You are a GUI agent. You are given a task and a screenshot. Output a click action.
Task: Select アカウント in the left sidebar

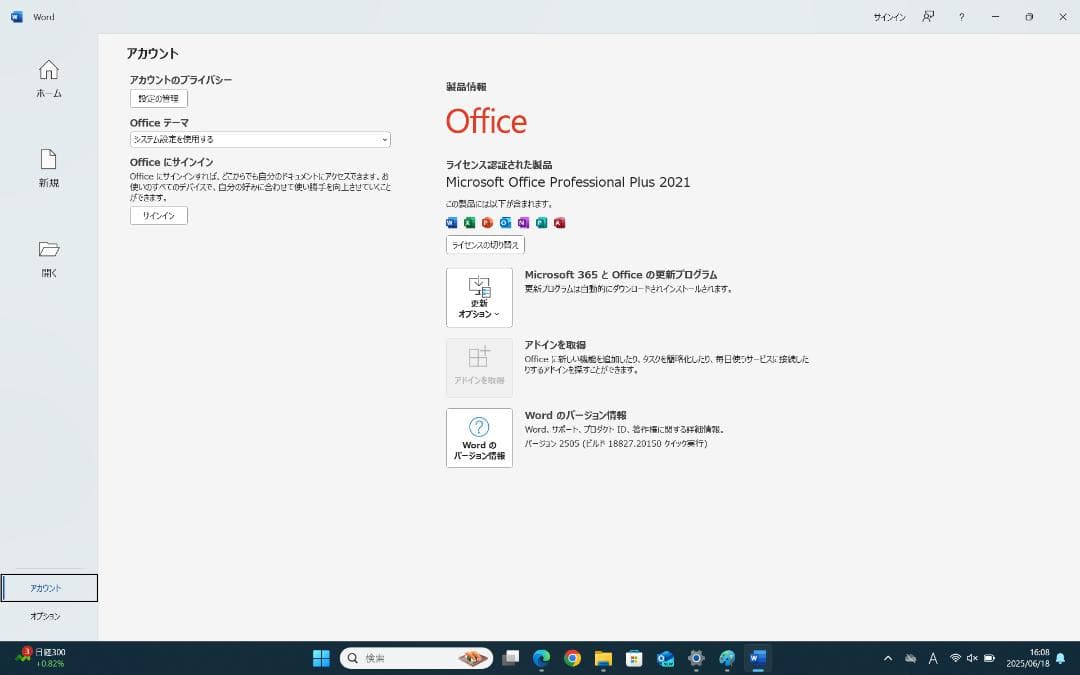click(x=49, y=588)
